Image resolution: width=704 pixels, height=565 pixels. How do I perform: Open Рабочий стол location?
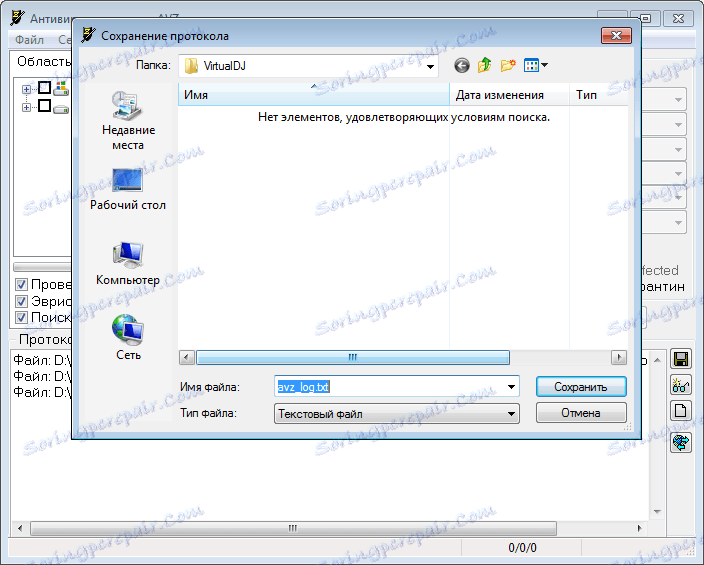128,190
